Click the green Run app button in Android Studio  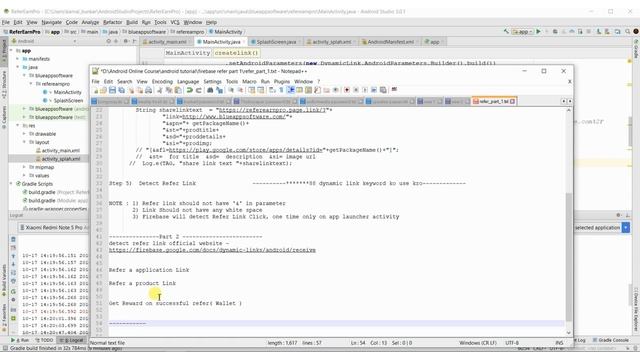click(x=538, y=31)
